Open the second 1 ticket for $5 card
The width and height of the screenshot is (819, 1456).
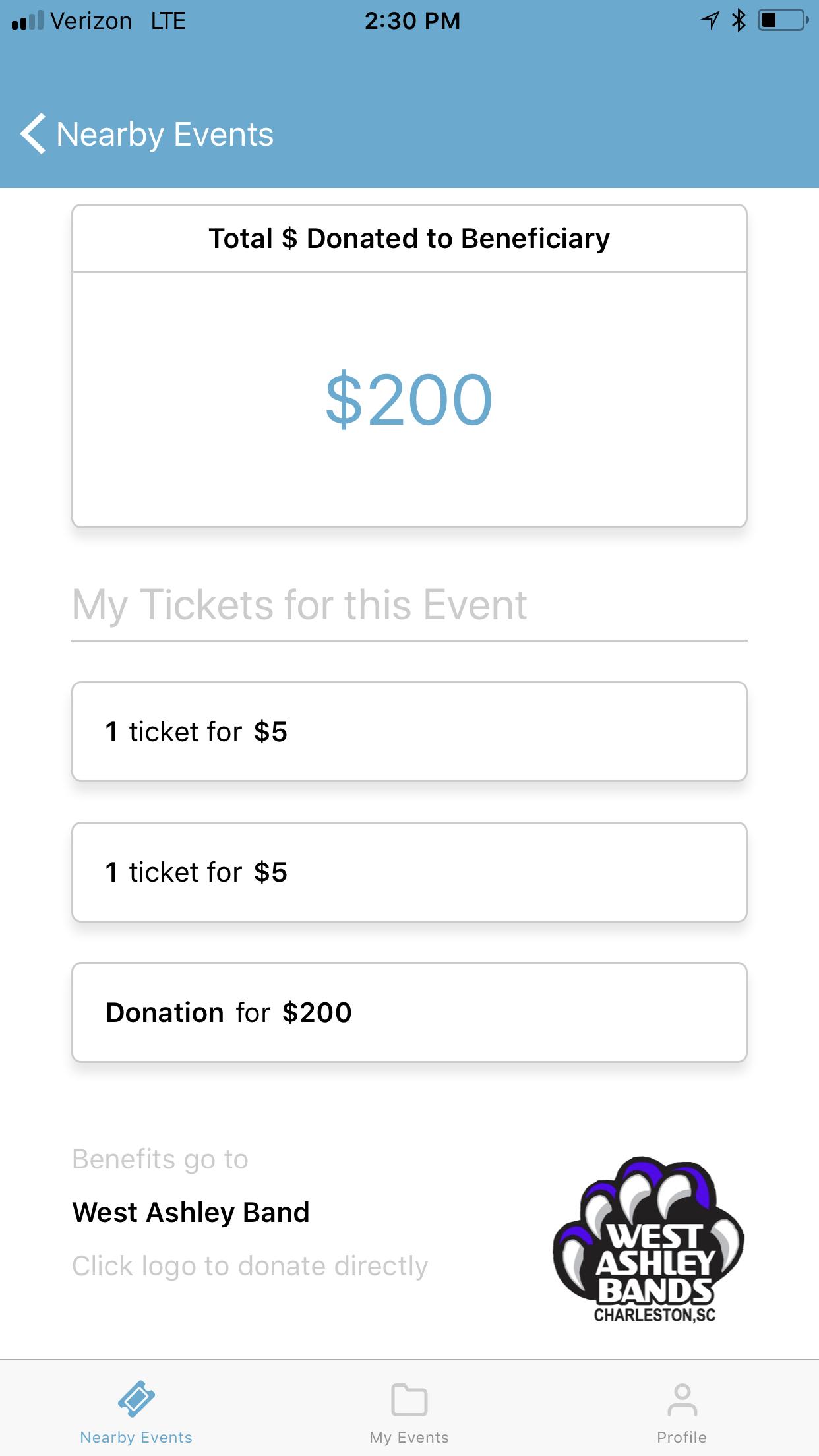coord(409,872)
